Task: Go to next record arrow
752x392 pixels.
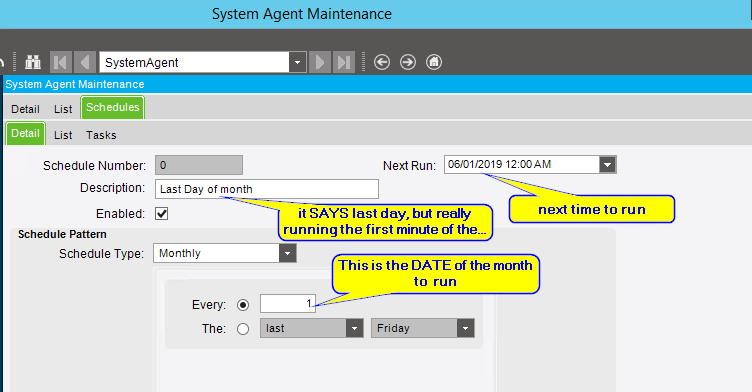Action: [x=320, y=62]
